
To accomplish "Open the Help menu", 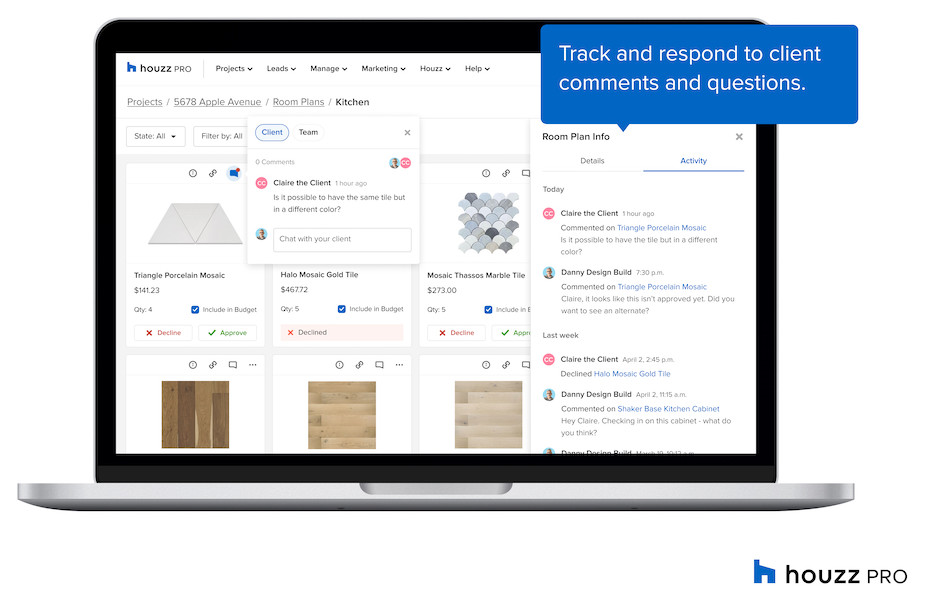I will coord(477,68).
